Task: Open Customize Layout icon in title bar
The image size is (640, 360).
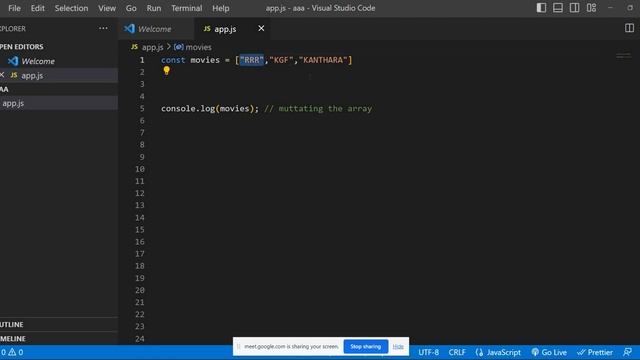Action: 591,8
